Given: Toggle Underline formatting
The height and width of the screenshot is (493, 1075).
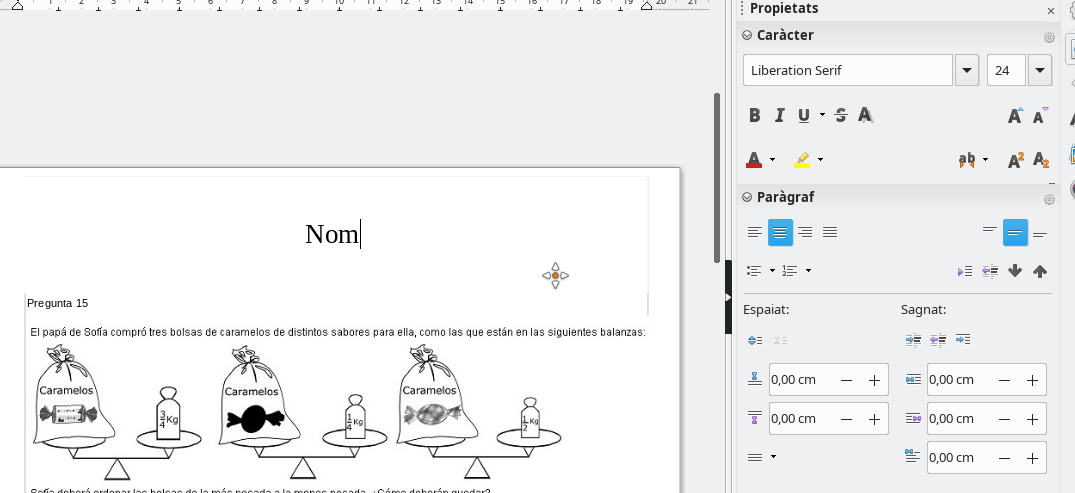Looking at the screenshot, I should pyautogui.click(x=804, y=115).
